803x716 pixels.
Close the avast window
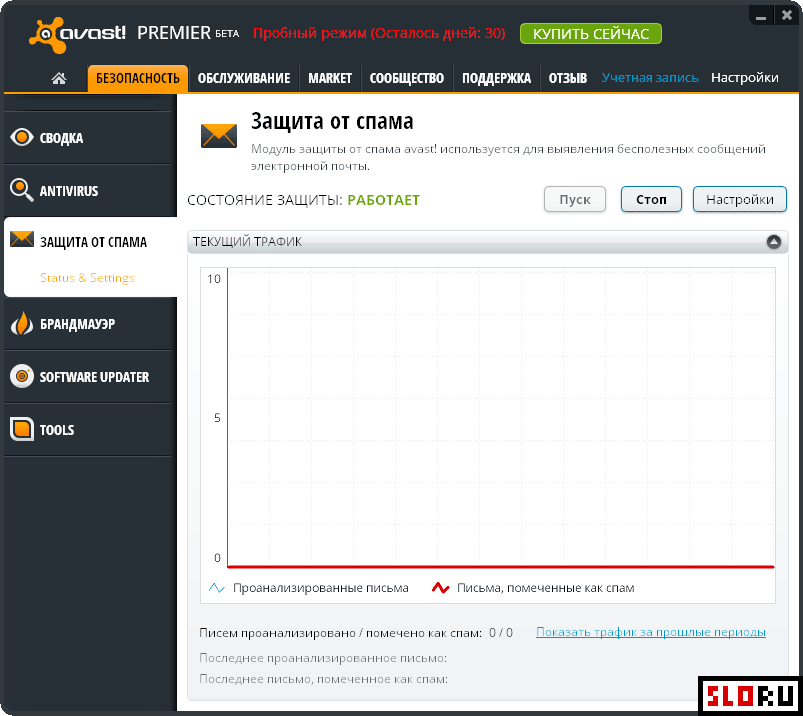pos(787,16)
